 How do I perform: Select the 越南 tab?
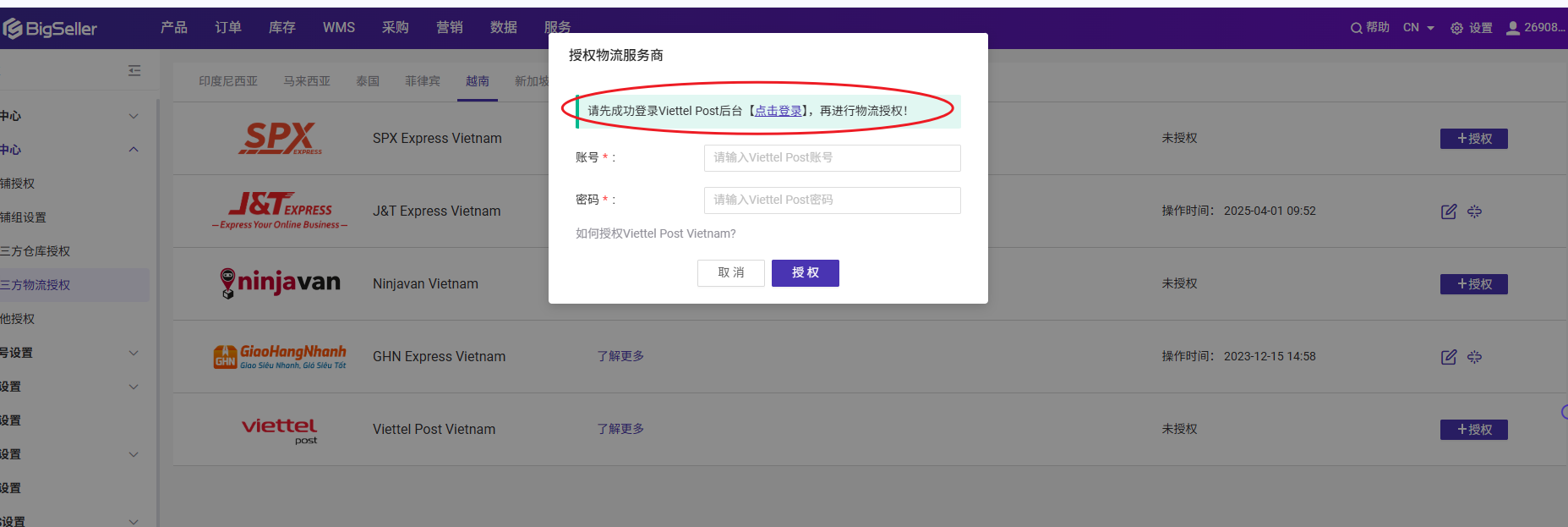click(x=478, y=81)
